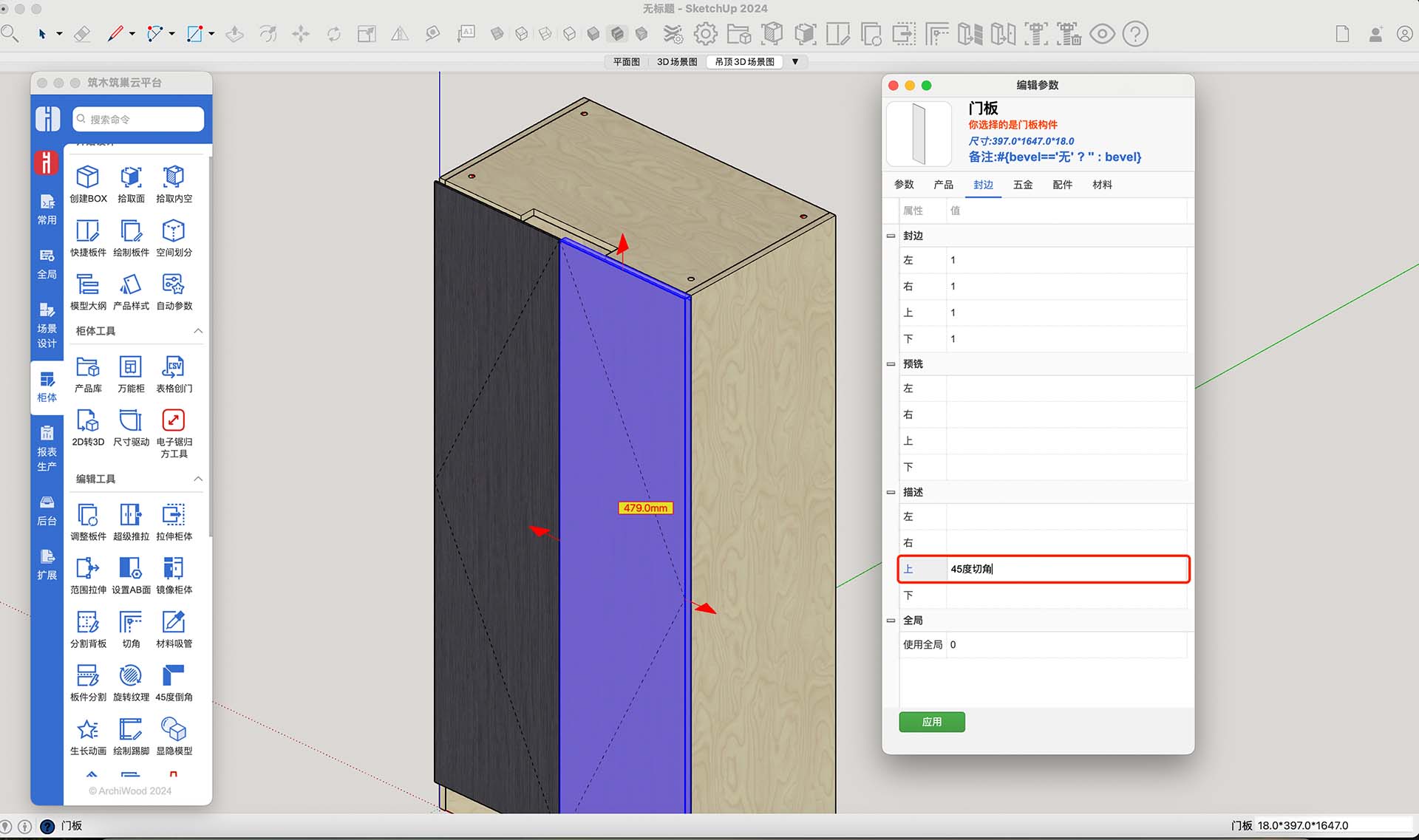Choose the 范围拉伸 tool
1419x840 pixels.
pyautogui.click(x=88, y=568)
